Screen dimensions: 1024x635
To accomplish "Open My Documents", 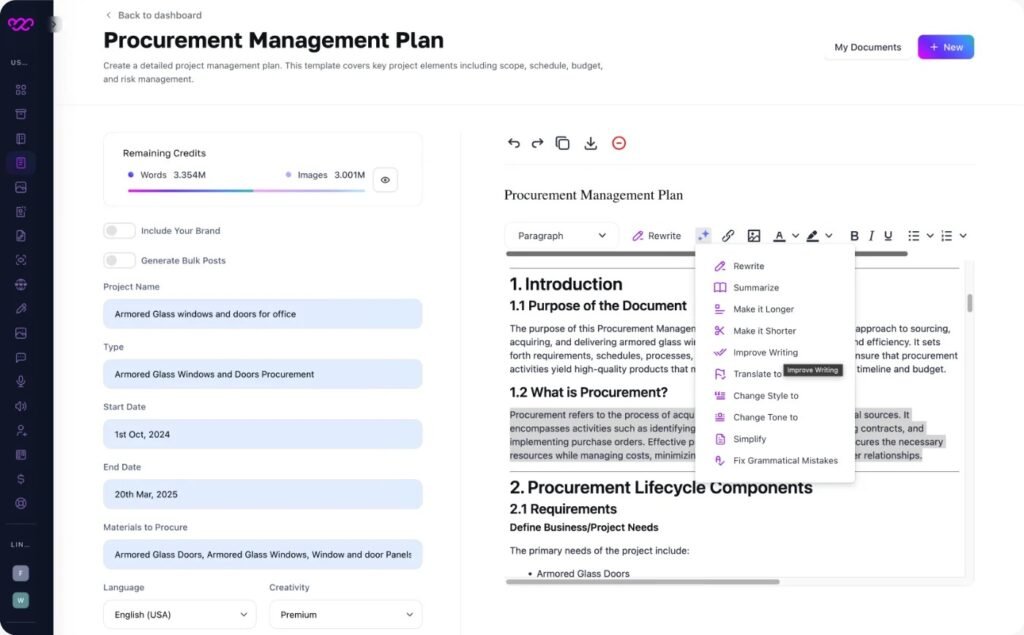I will (867, 46).
